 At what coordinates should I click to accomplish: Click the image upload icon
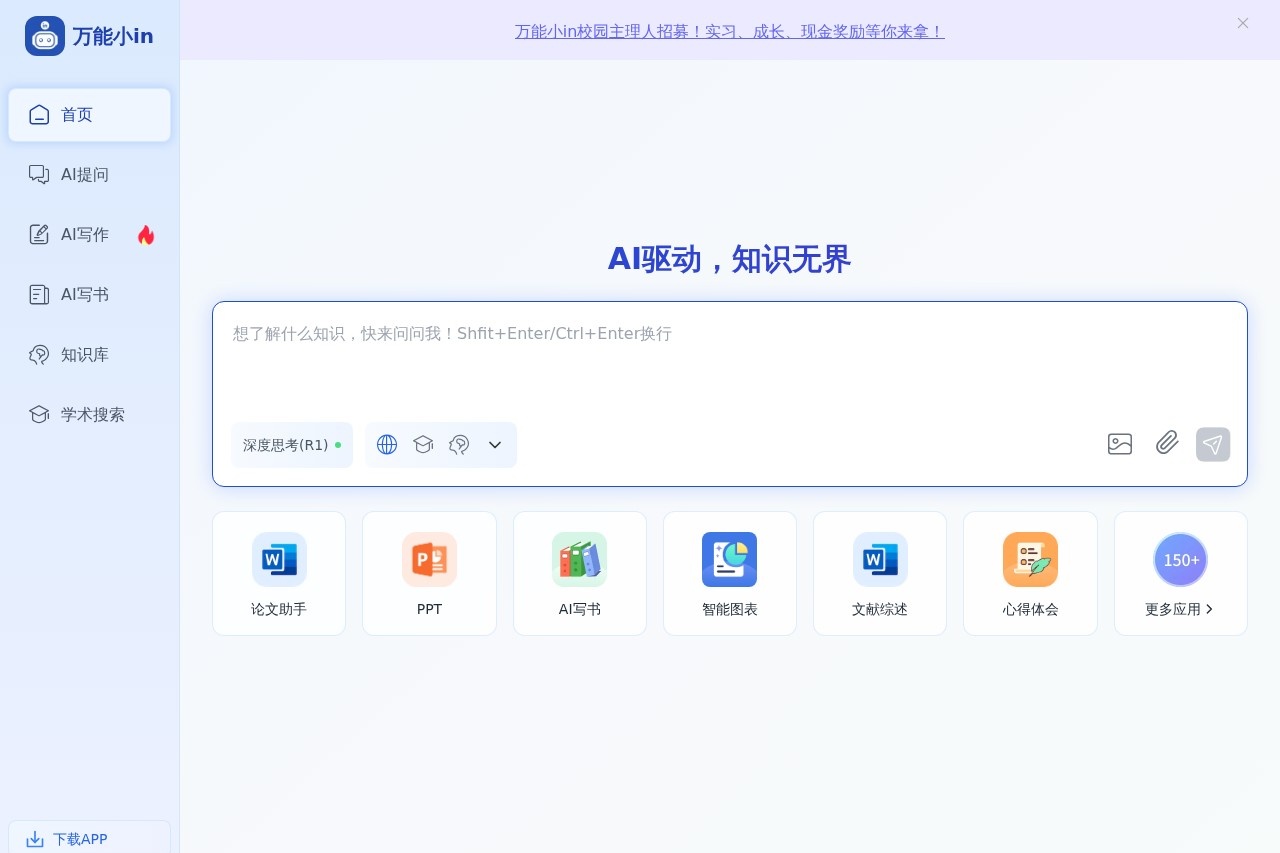[x=1119, y=444]
